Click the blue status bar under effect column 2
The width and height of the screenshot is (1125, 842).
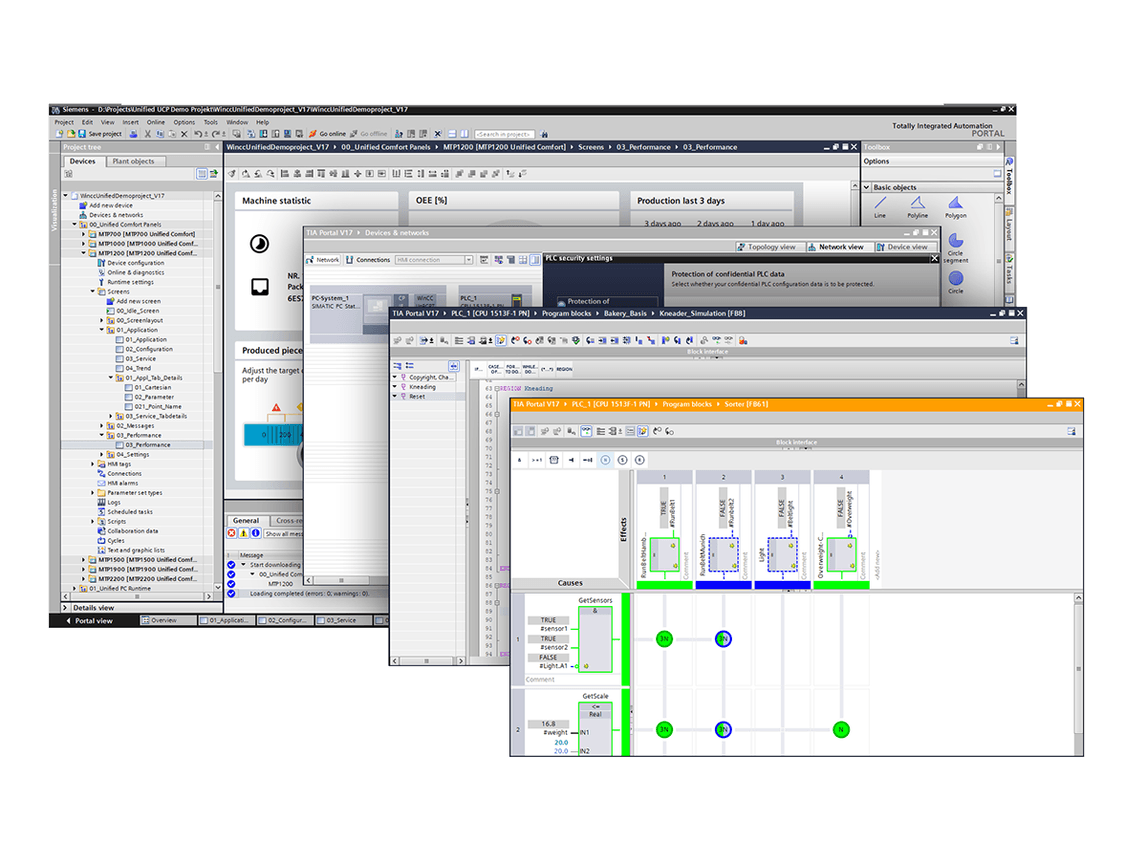pyautogui.click(x=723, y=585)
